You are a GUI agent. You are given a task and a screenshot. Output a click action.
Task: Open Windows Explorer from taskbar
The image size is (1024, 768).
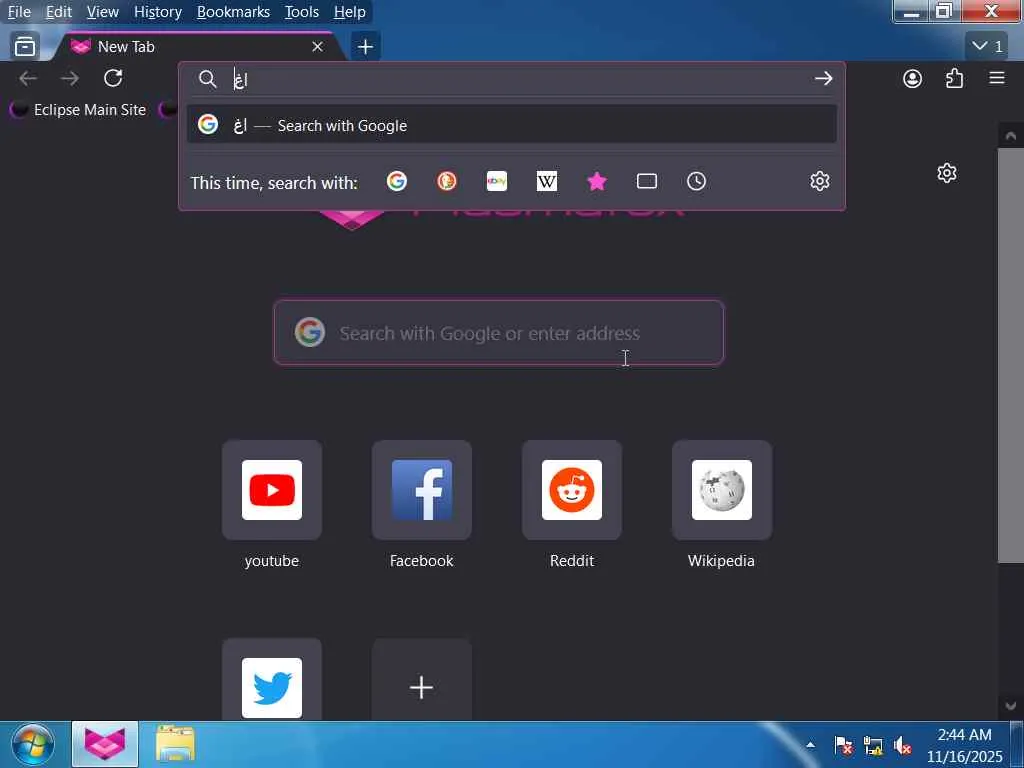175,744
